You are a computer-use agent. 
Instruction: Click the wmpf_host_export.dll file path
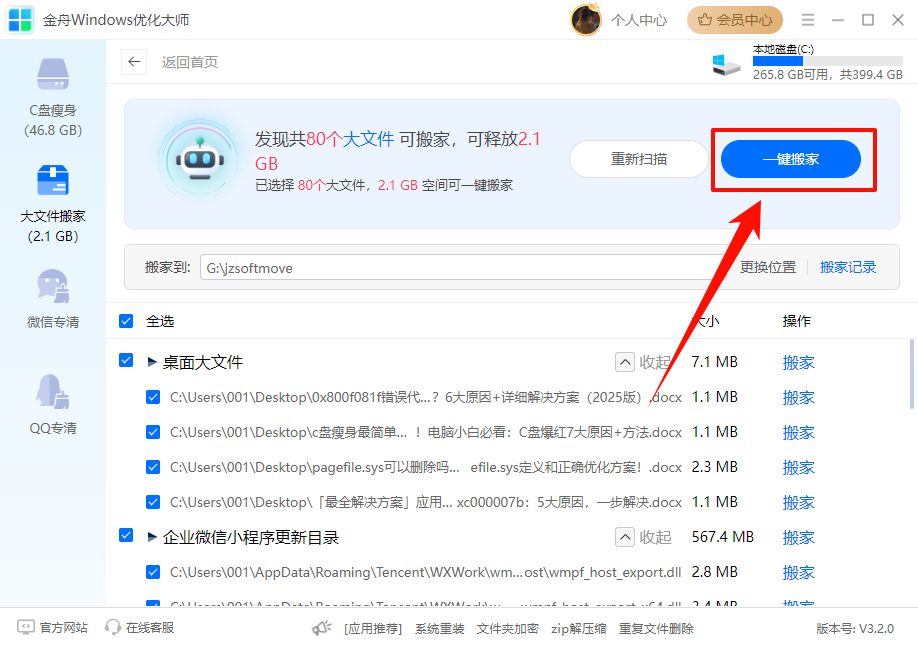tap(426, 572)
